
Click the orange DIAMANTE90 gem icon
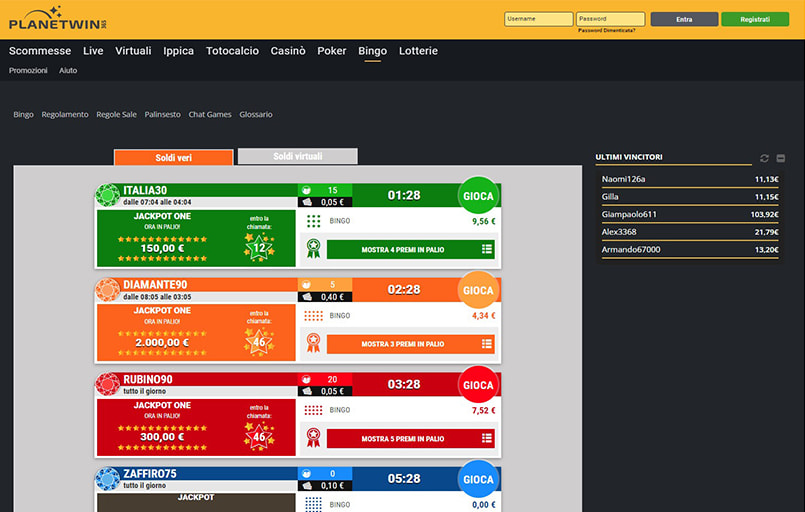point(107,290)
